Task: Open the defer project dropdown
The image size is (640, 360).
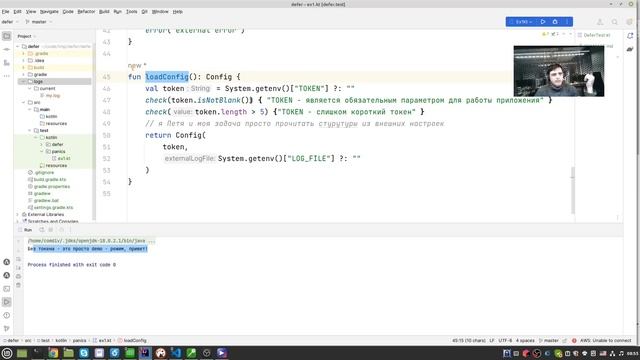Action: 10,22
